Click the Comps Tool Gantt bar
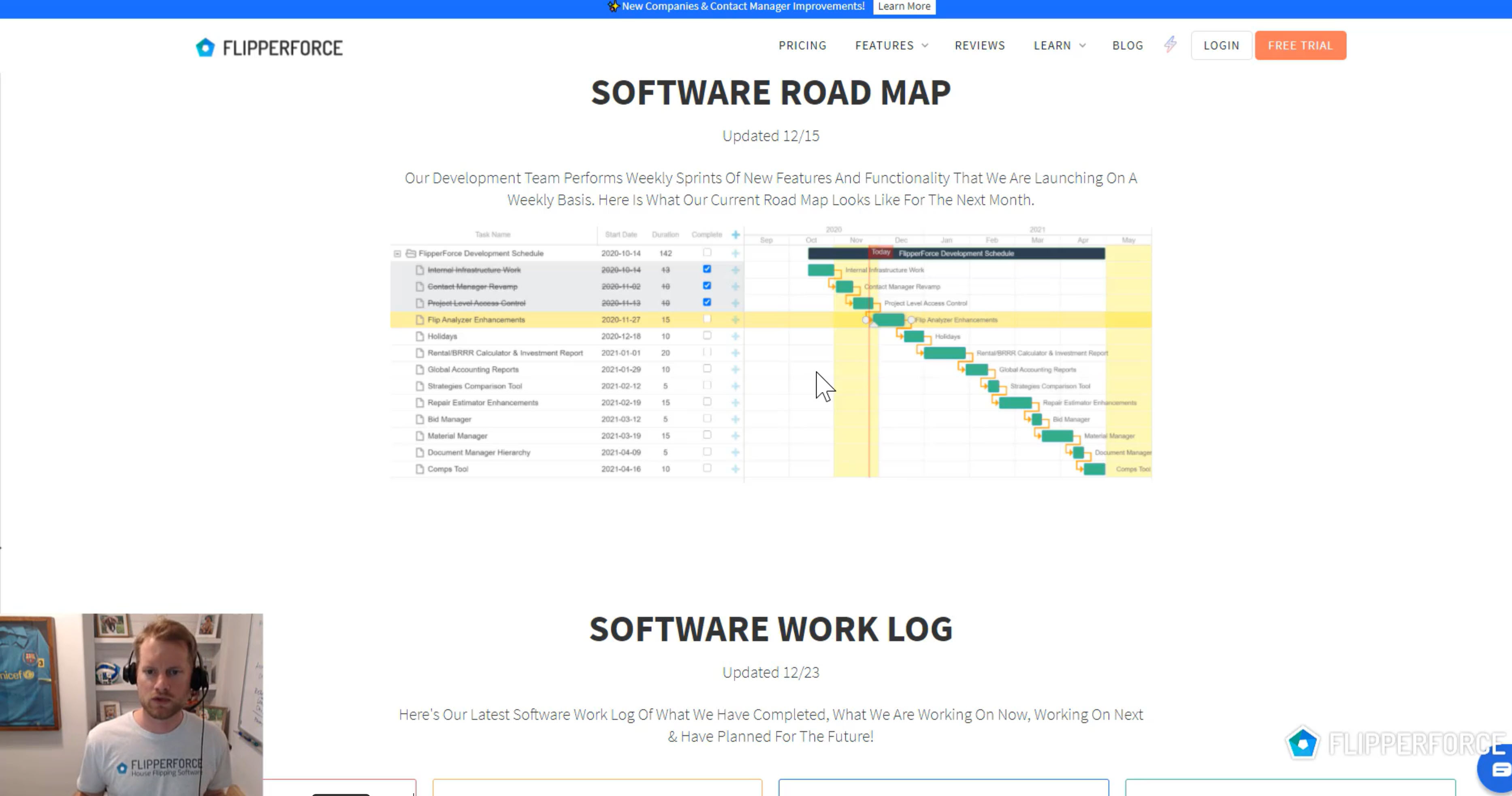1512x796 pixels. [x=1094, y=469]
